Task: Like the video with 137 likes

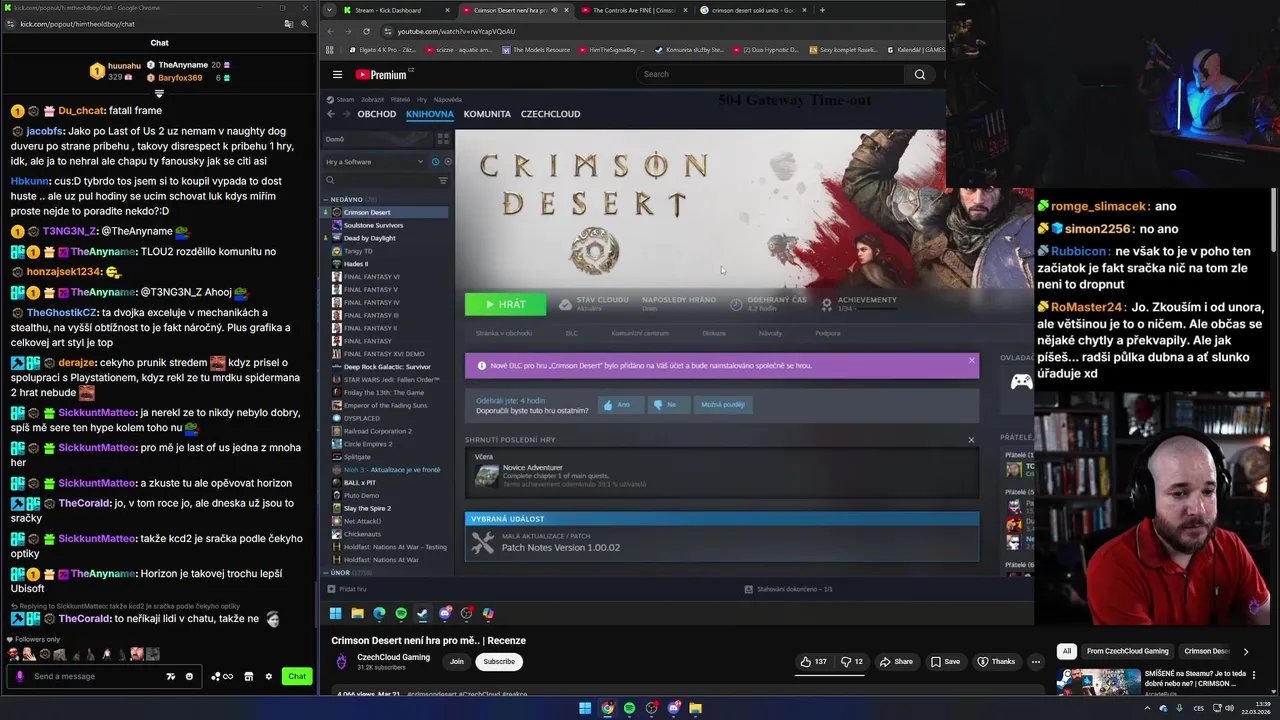Action: click(814, 661)
